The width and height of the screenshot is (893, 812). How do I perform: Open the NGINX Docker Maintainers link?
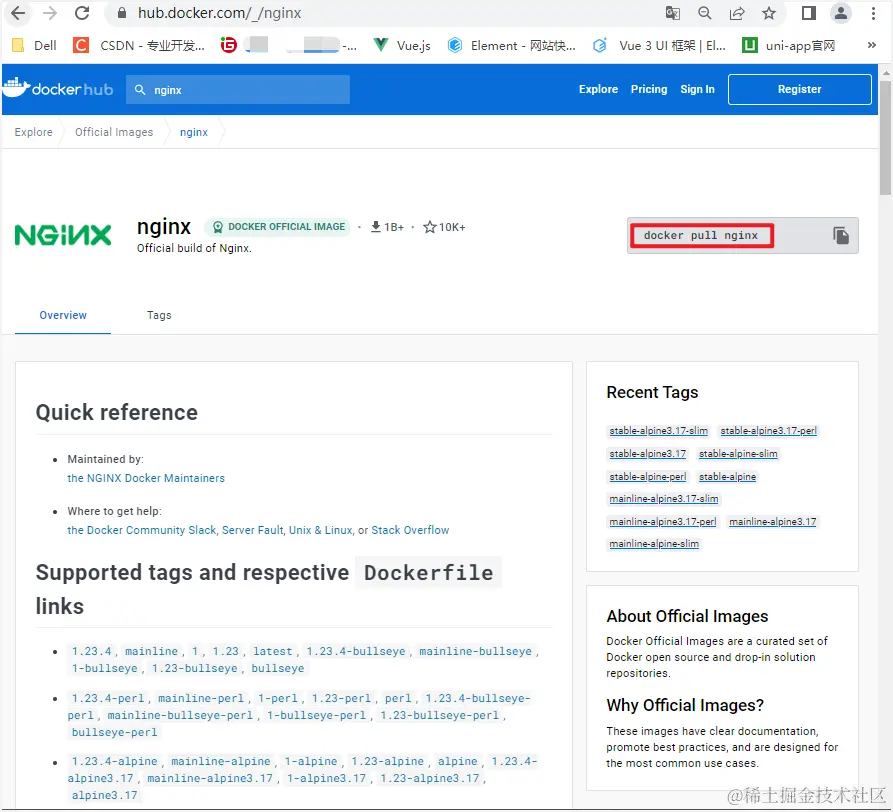(146, 477)
